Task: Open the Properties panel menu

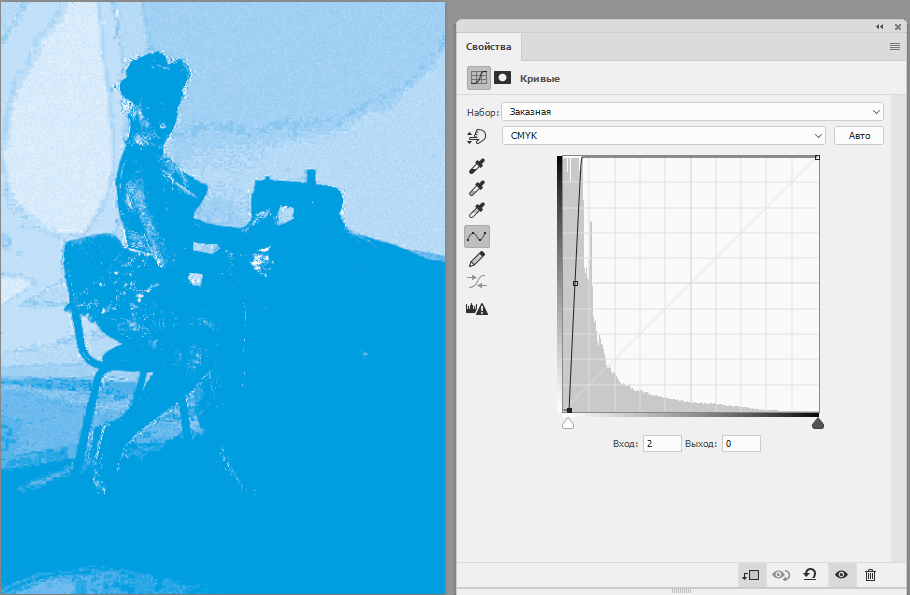Action: coord(894,46)
